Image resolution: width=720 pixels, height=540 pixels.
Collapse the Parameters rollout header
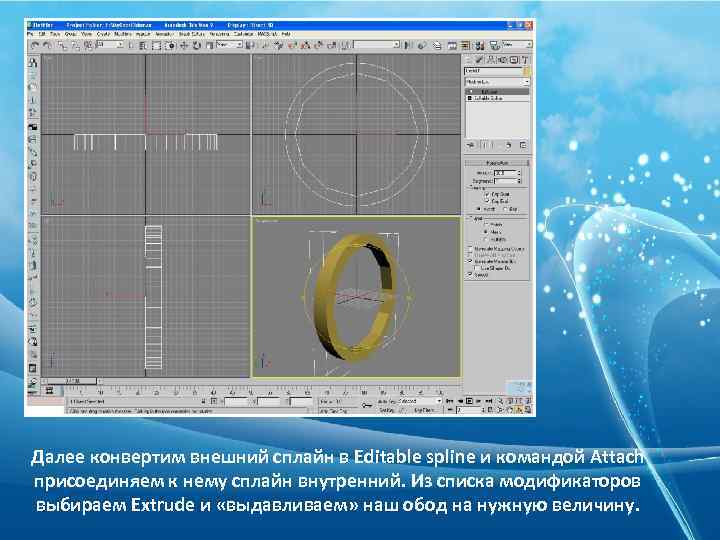497,163
